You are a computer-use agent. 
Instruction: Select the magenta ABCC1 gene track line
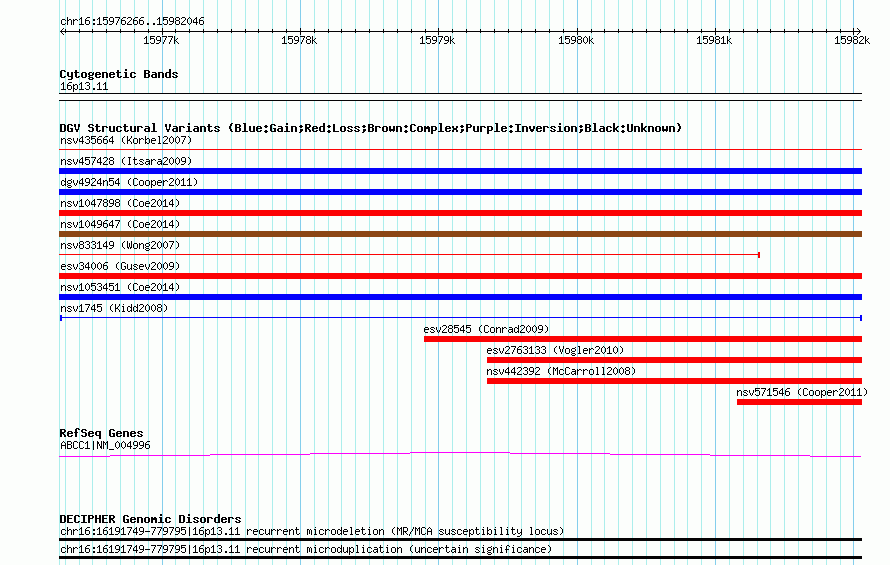tap(460, 454)
